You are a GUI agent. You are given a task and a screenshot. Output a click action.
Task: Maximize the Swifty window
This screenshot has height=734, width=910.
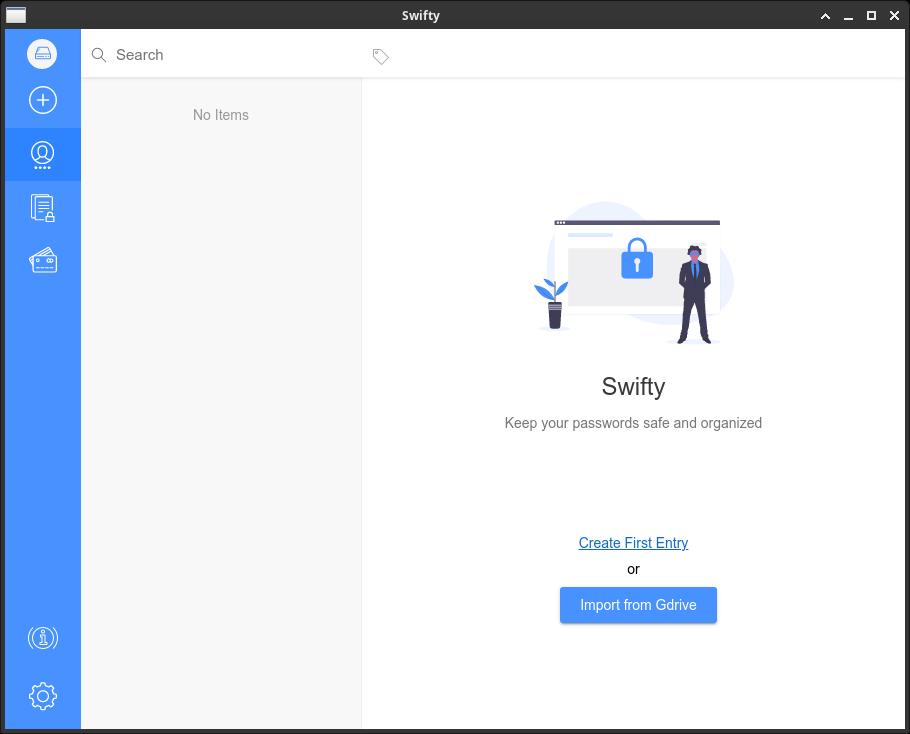tap(871, 16)
